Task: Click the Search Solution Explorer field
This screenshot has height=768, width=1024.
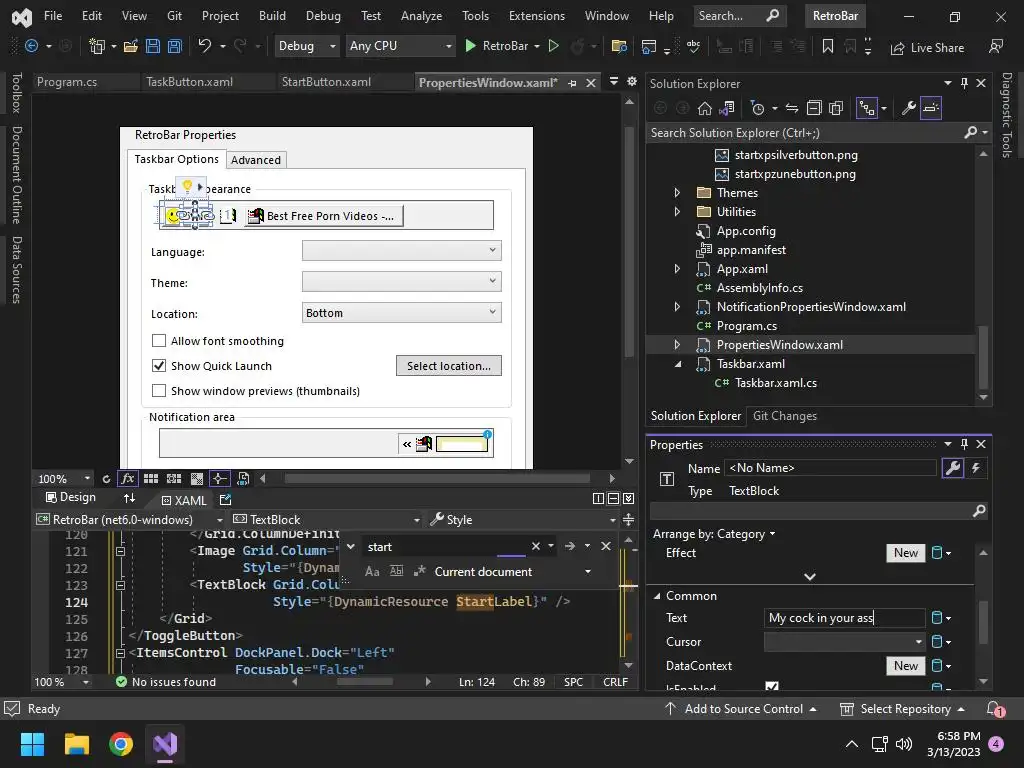Action: [807, 133]
